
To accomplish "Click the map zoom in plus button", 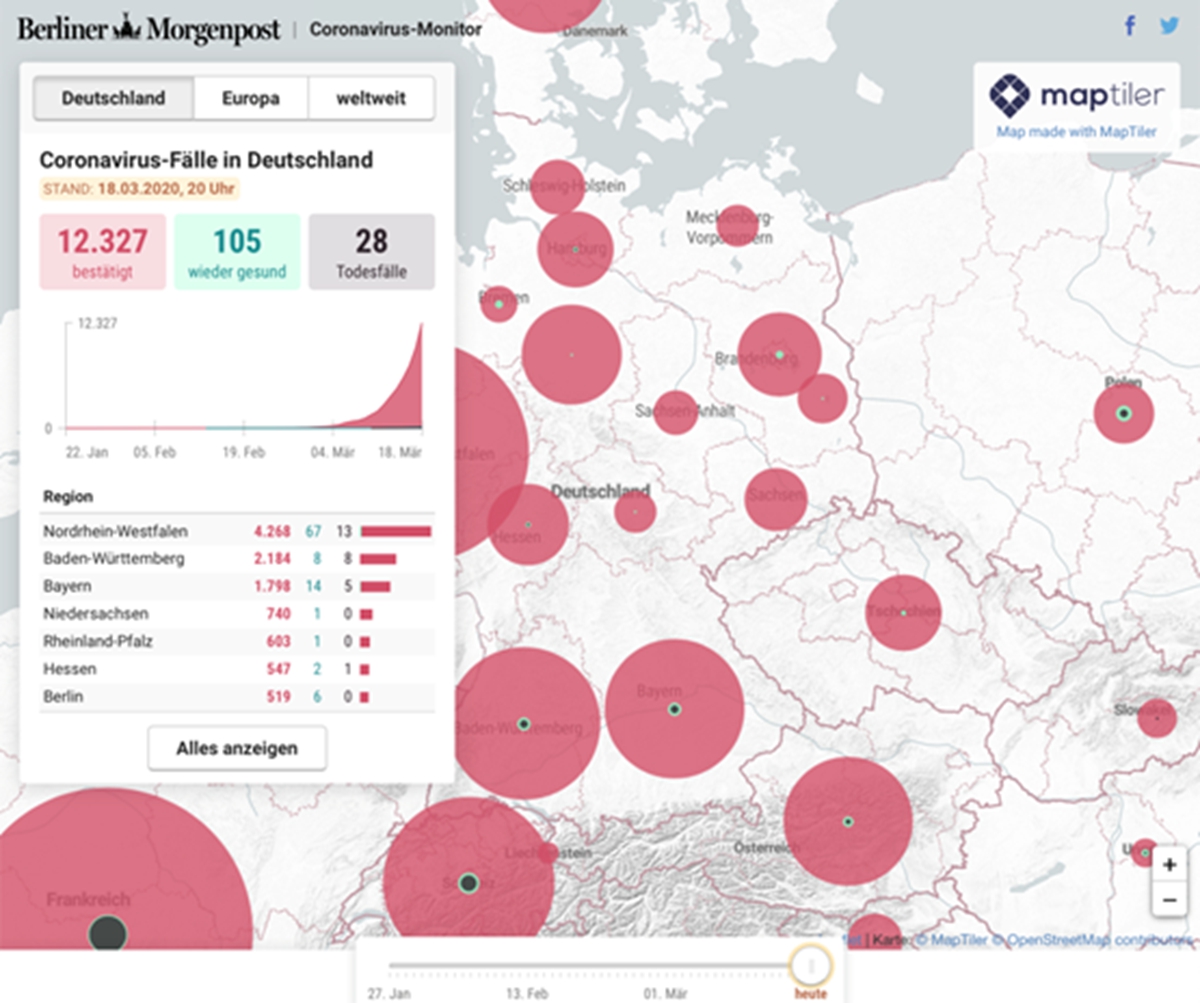I will [x=1170, y=863].
